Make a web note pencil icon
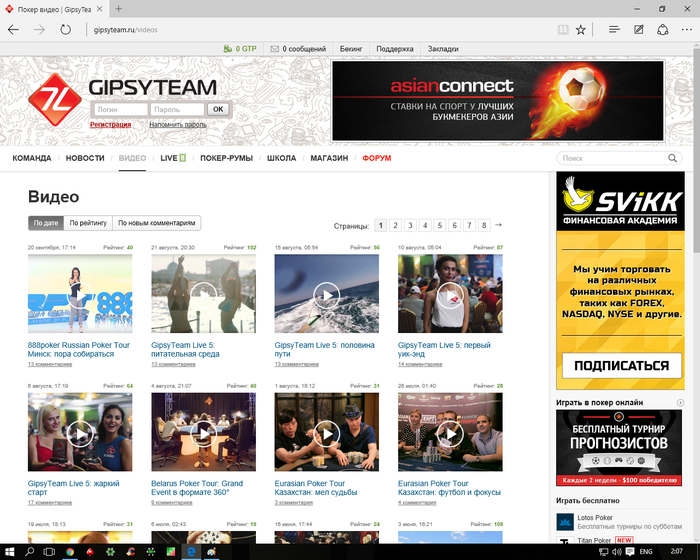 [639, 29]
